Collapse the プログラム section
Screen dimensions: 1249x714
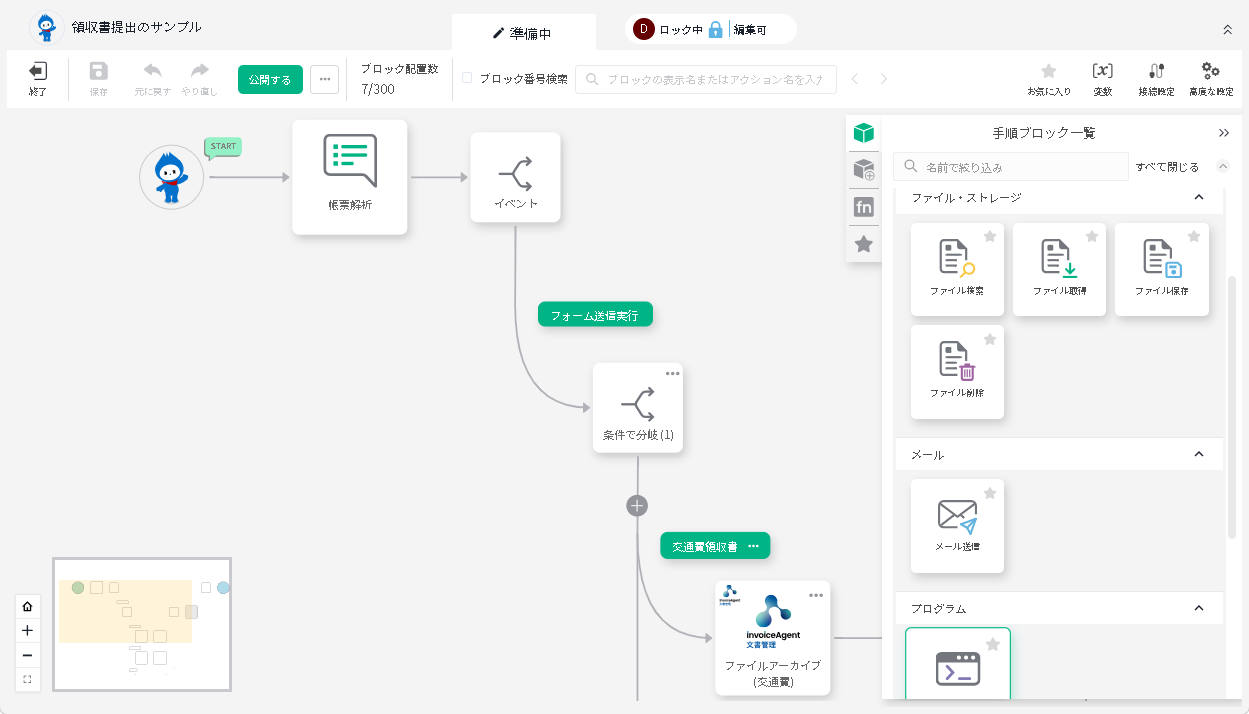pos(1199,608)
